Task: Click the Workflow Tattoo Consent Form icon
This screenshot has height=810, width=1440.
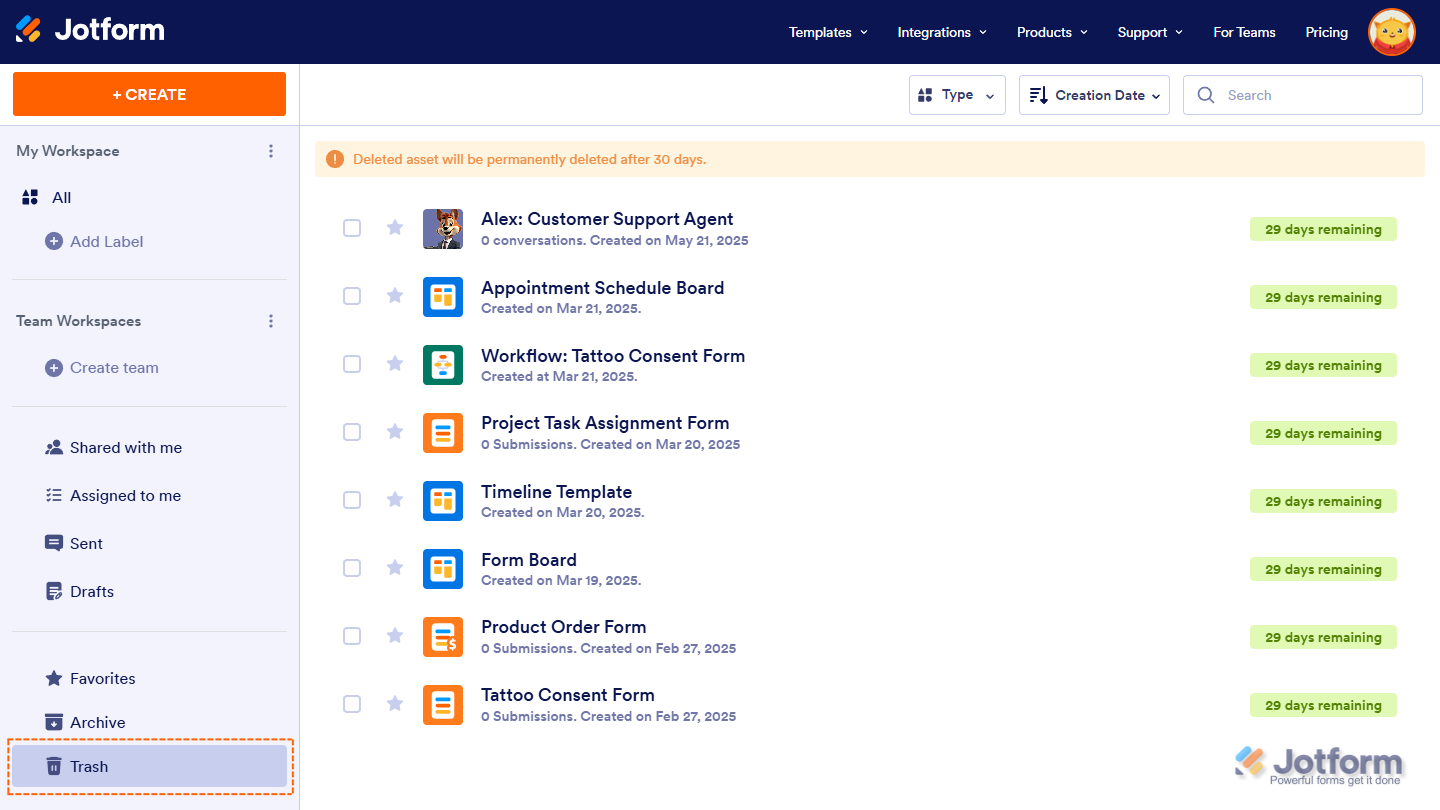Action: (x=443, y=365)
